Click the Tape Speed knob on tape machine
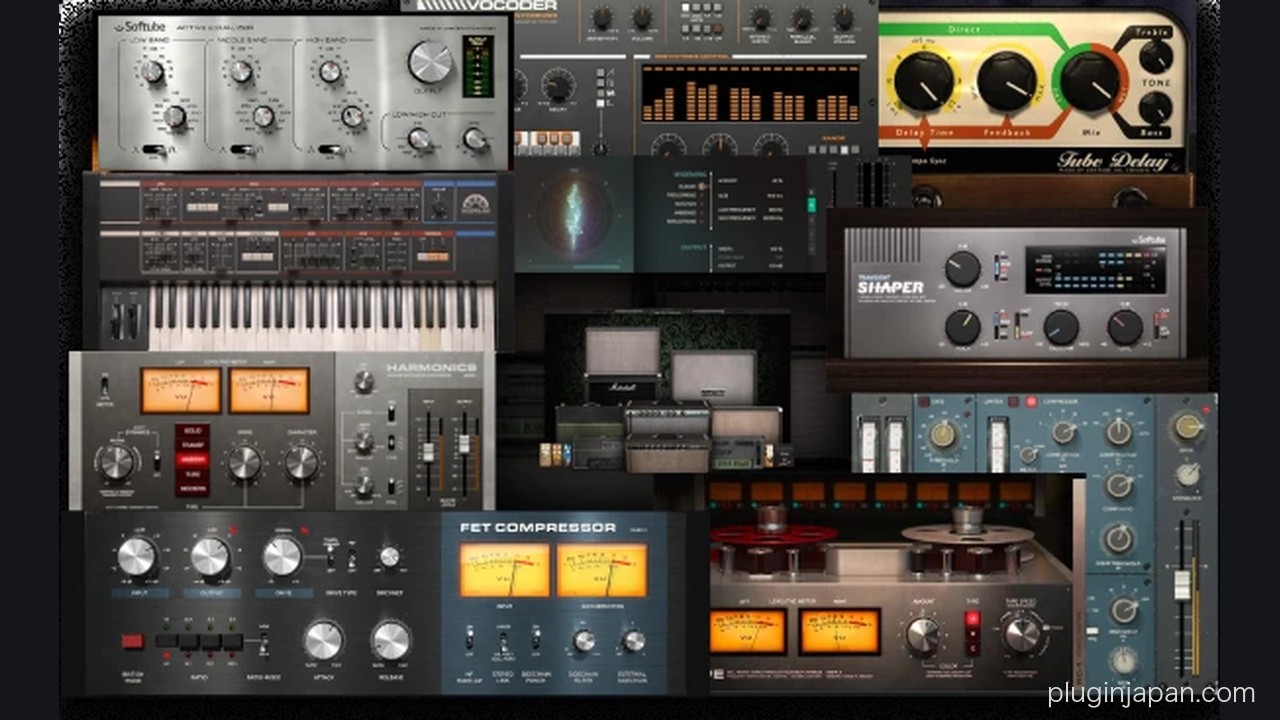1280x720 pixels. [1022, 634]
